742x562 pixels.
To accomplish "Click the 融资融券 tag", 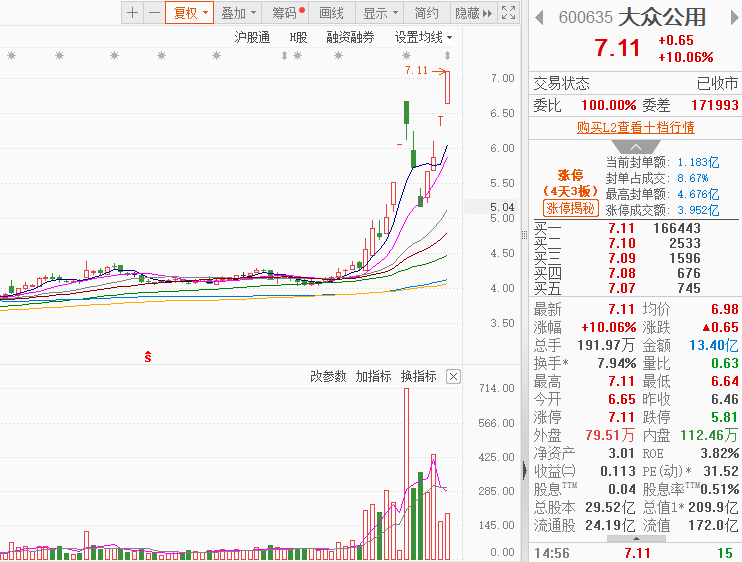I will [350, 37].
